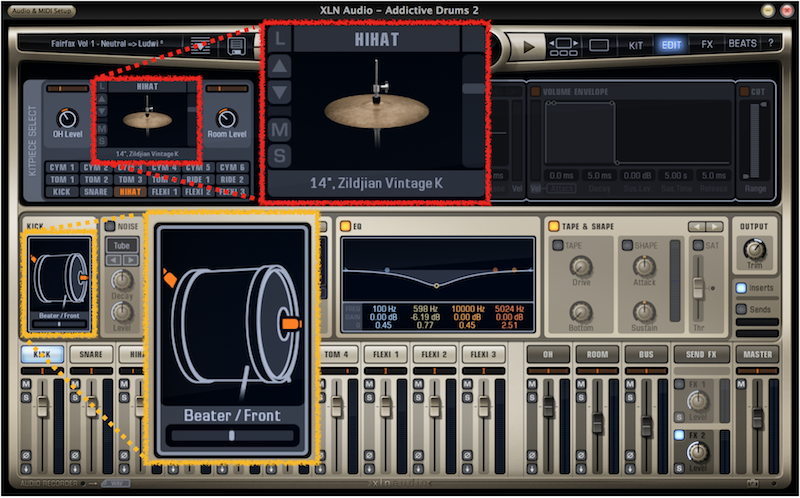Click the save preset floppy icon
This screenshot has height=498, width=800.
point(236,46)
